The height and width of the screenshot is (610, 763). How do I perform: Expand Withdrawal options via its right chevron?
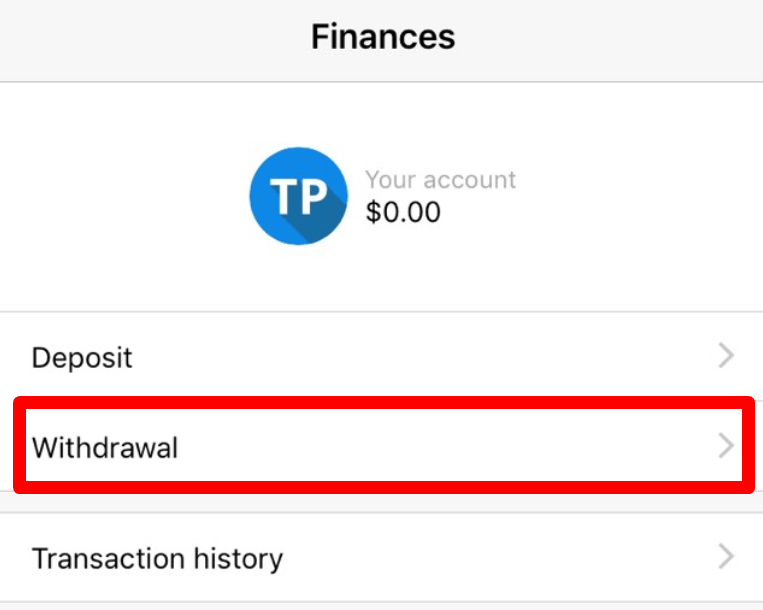click(x=727, y=446)
